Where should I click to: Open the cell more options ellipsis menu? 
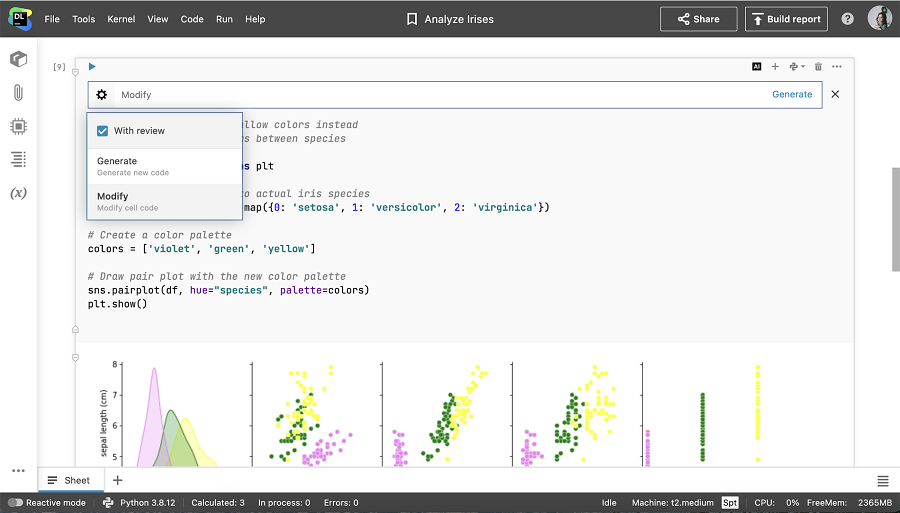[837, 67]
